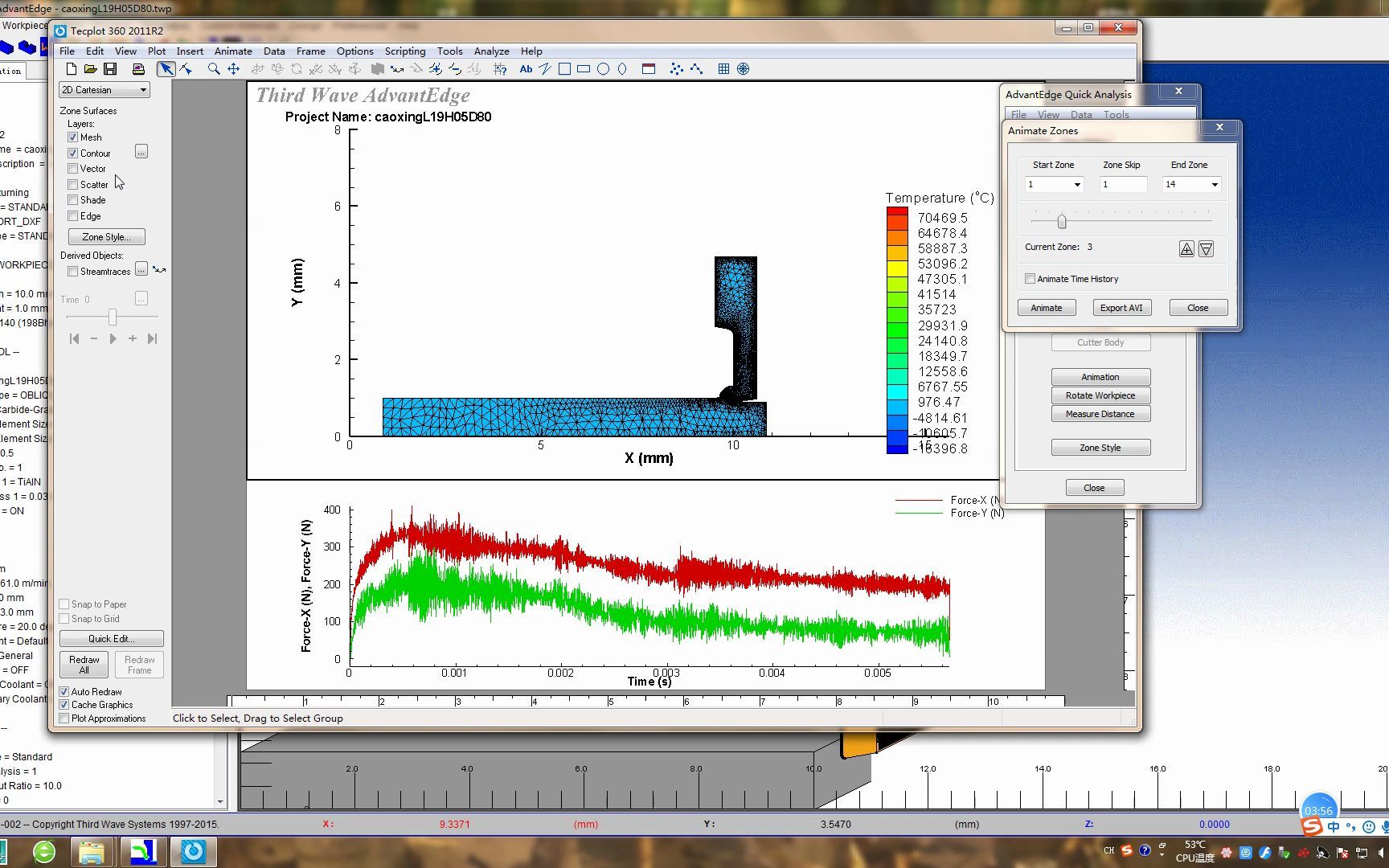Disable the Mesh layer checkbox
Viewport: 1389px width, 868px height.
[73, 137]
